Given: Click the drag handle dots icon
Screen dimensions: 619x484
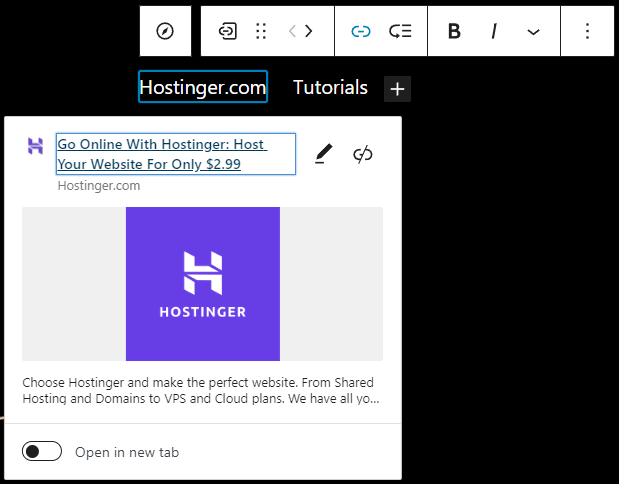Looking at the screenshot, I should 261,31.
